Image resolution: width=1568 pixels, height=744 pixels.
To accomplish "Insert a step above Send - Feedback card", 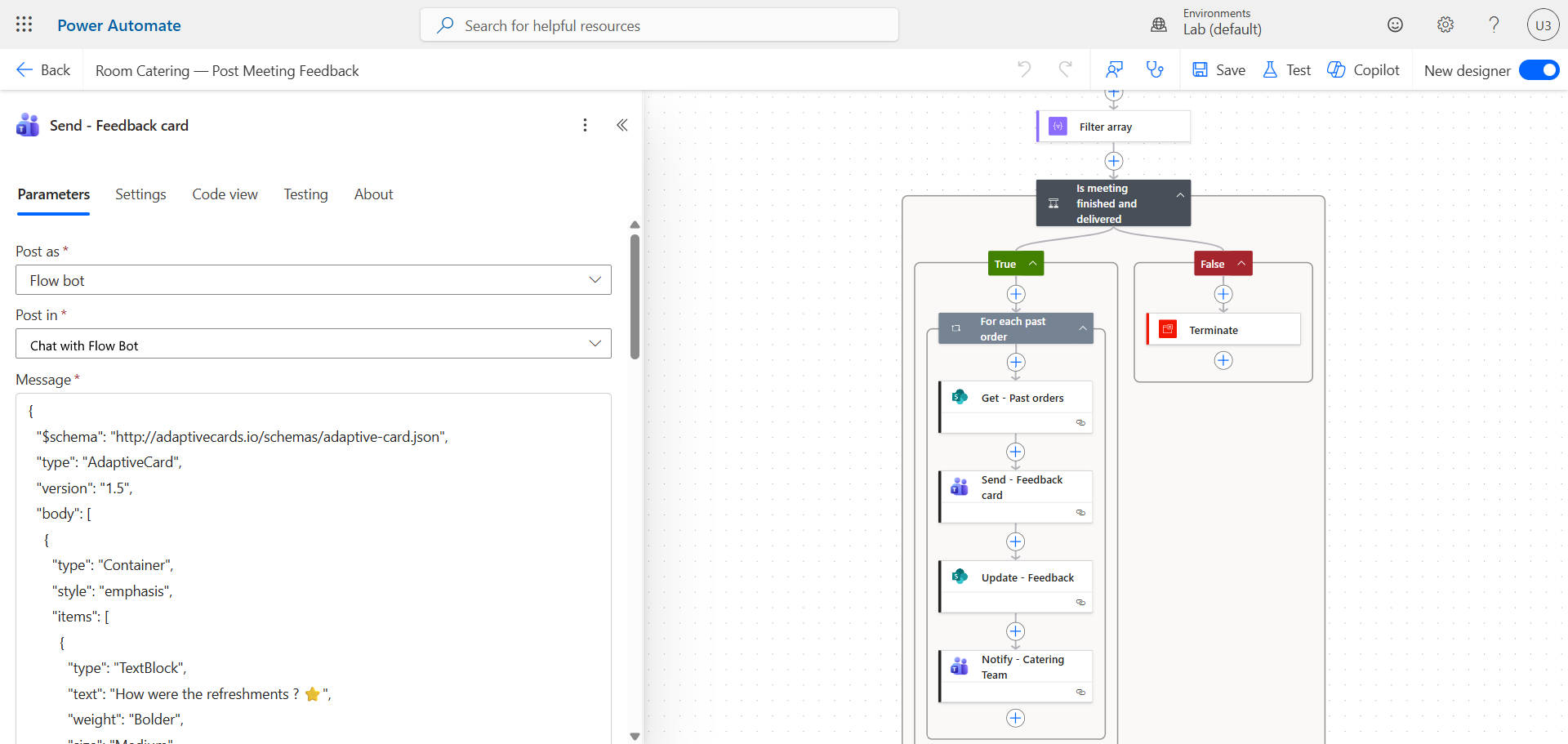I will [x=1016, y=452].
